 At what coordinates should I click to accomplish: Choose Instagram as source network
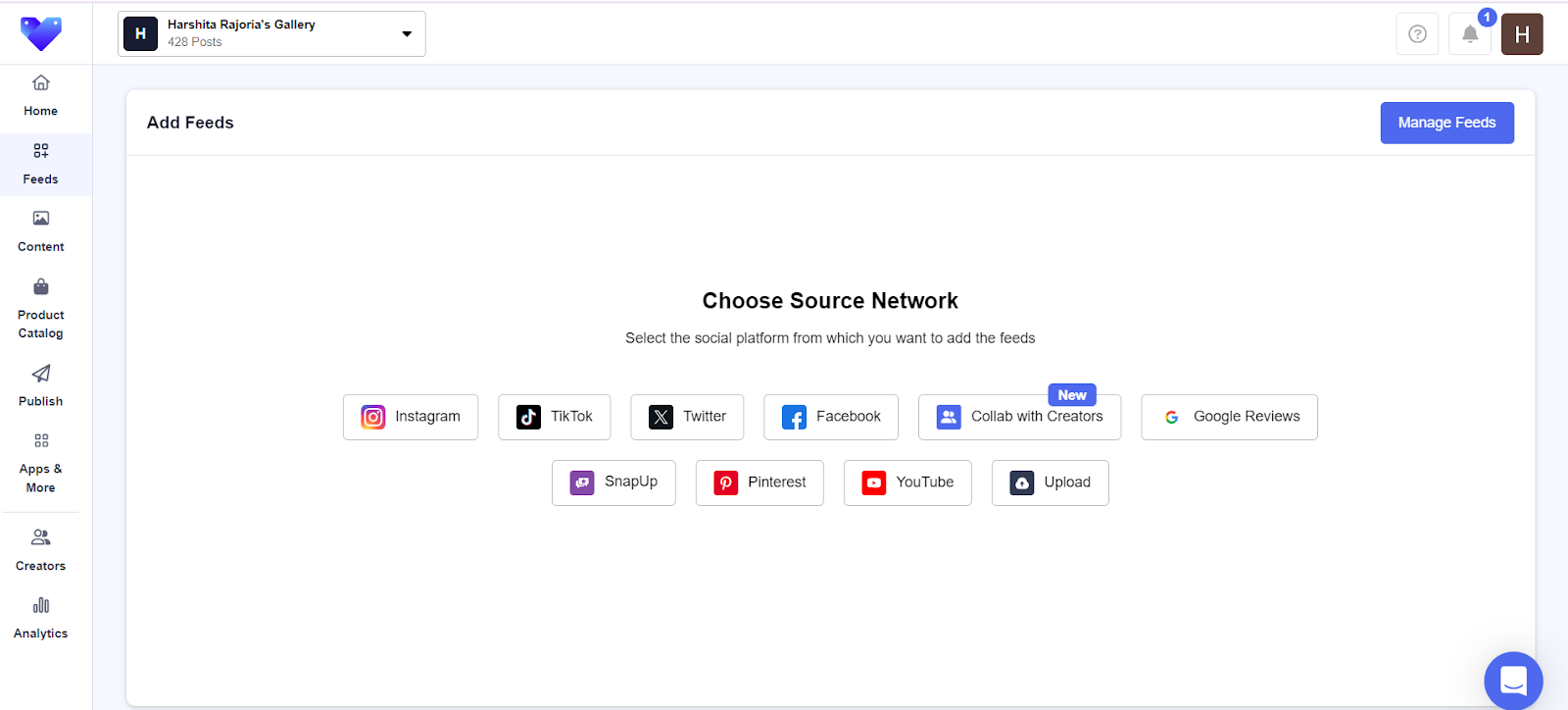click(411, 417)
